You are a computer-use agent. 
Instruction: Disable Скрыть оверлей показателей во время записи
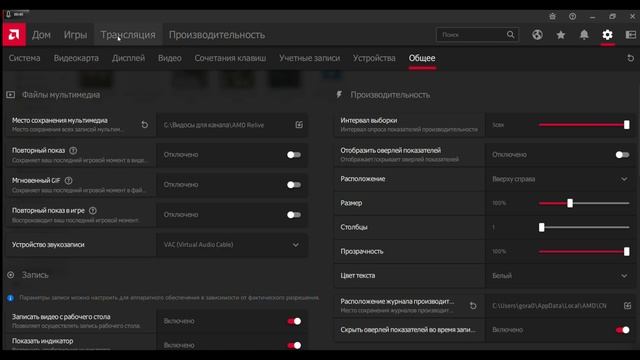[x=622, y=330]
